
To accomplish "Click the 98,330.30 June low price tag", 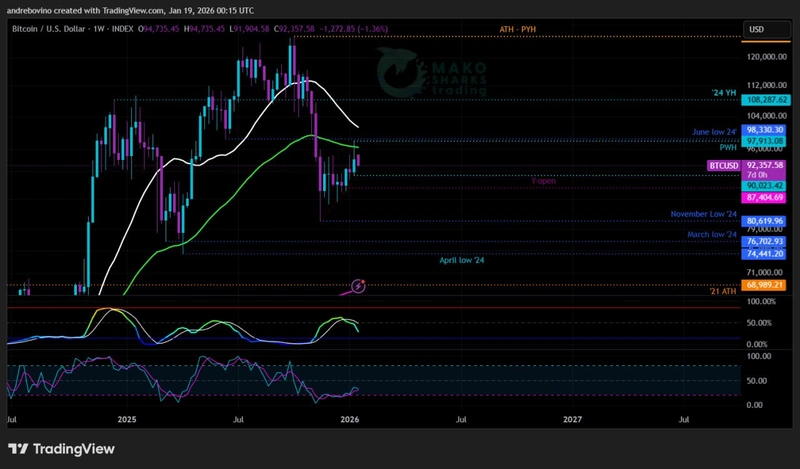I will tap(766, 131).
